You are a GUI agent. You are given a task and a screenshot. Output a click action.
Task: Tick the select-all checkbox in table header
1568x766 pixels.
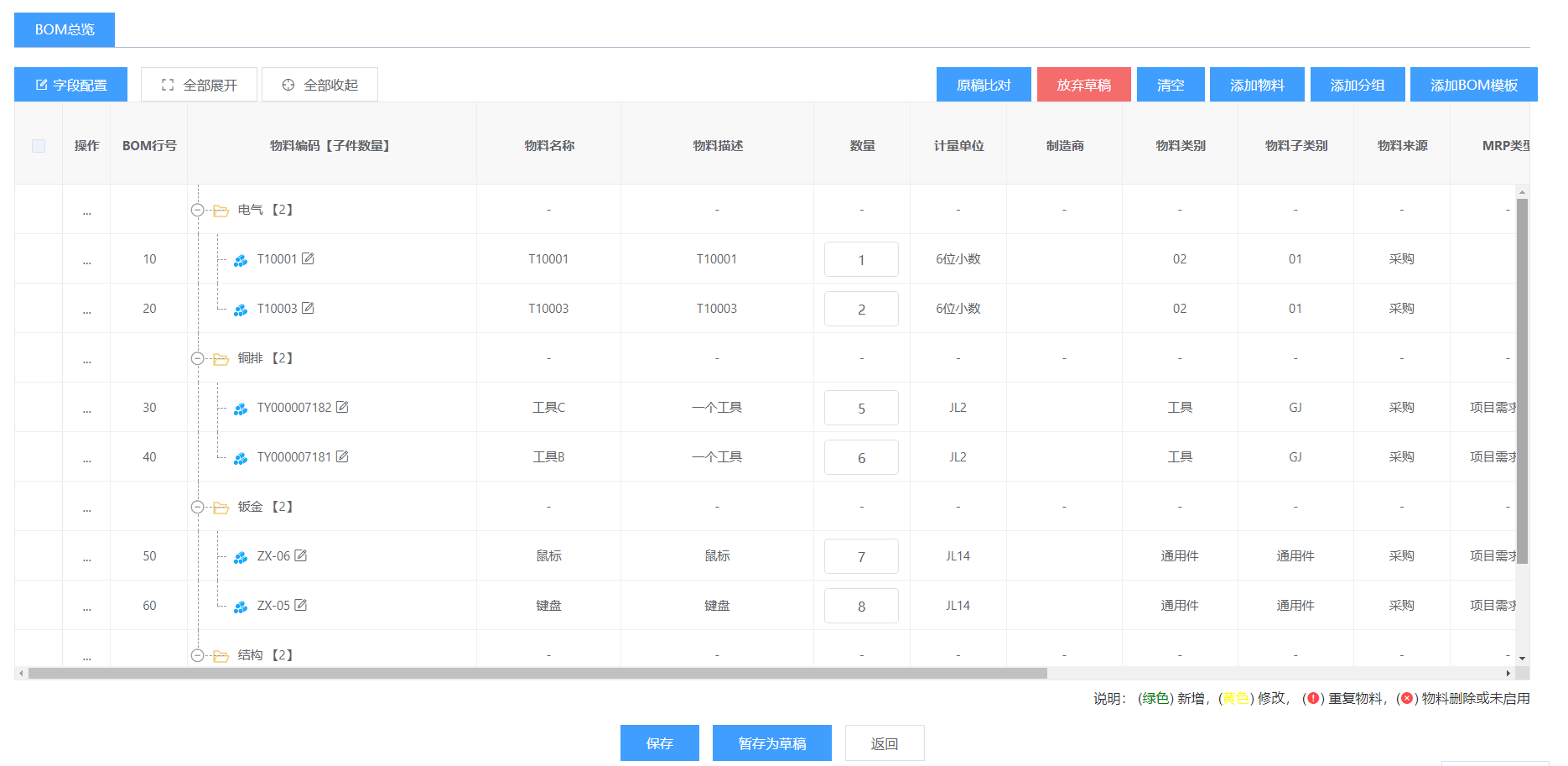(39, 146)
